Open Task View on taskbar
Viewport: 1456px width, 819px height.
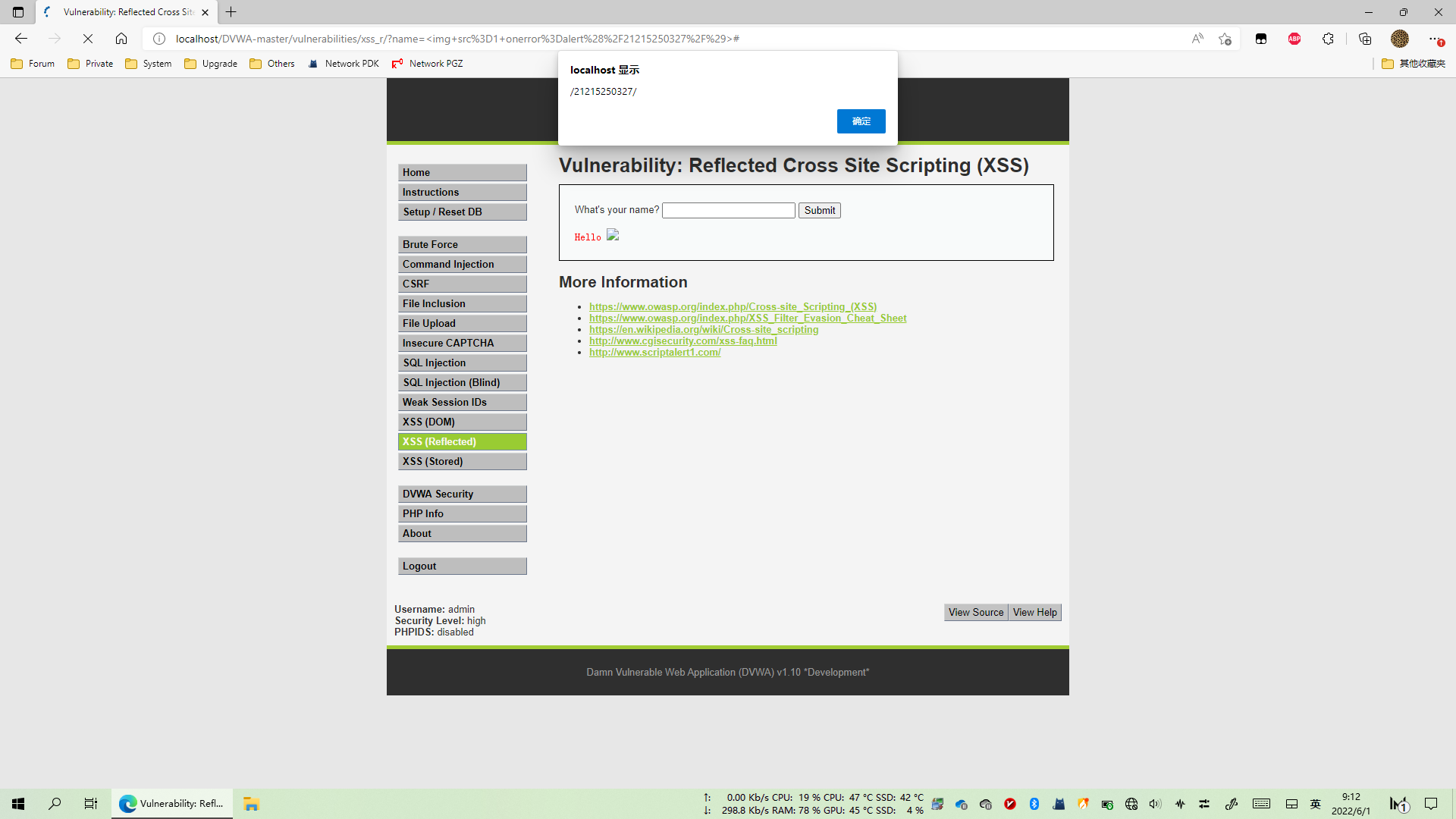pos(91,804)
